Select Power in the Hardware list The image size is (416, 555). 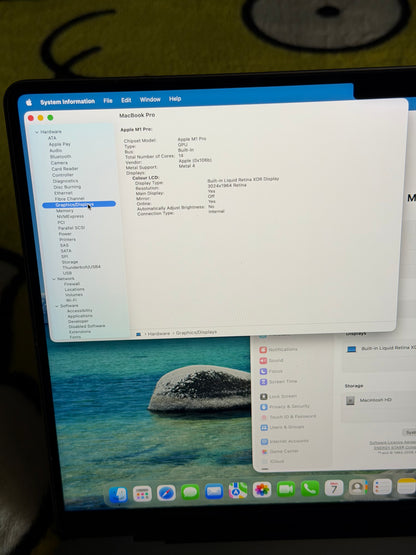65,234
